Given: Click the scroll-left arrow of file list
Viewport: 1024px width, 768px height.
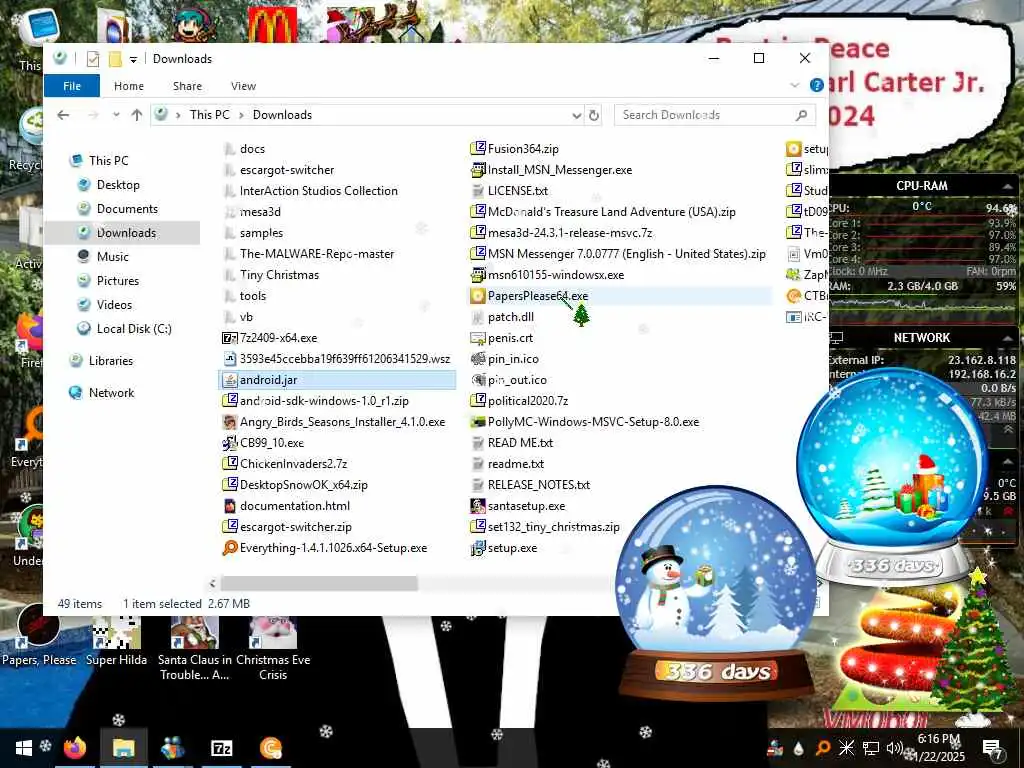Looking at the screenshot, I should point(212,583).
